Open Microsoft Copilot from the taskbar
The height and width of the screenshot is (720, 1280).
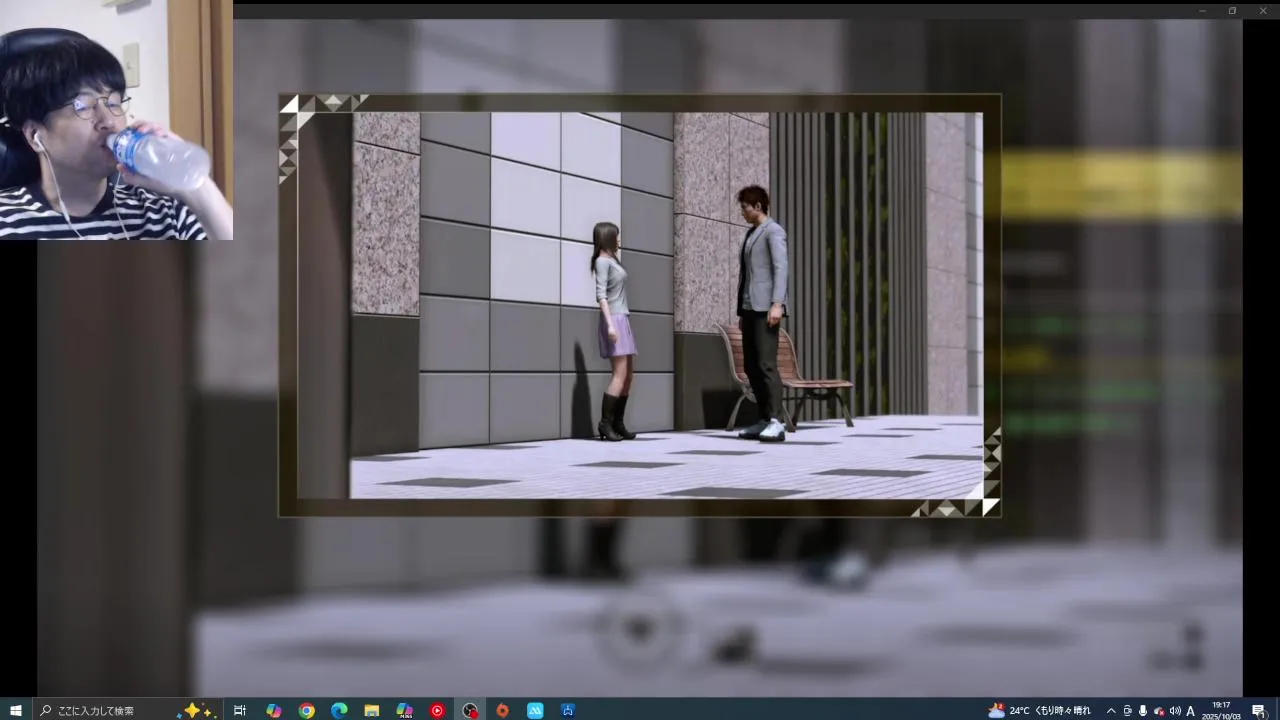pos(273,710)
